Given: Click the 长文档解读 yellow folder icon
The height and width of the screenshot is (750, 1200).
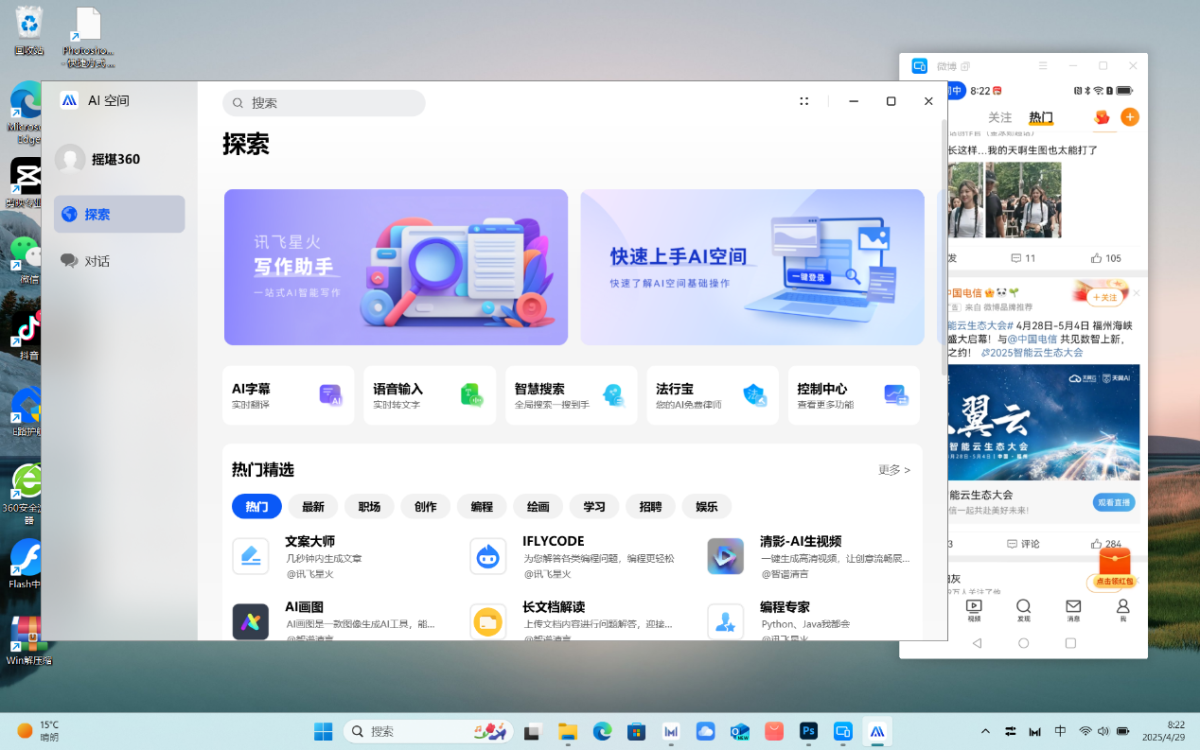Looking at the screenshot, I should pyautogui.click(x=488, y=621).
